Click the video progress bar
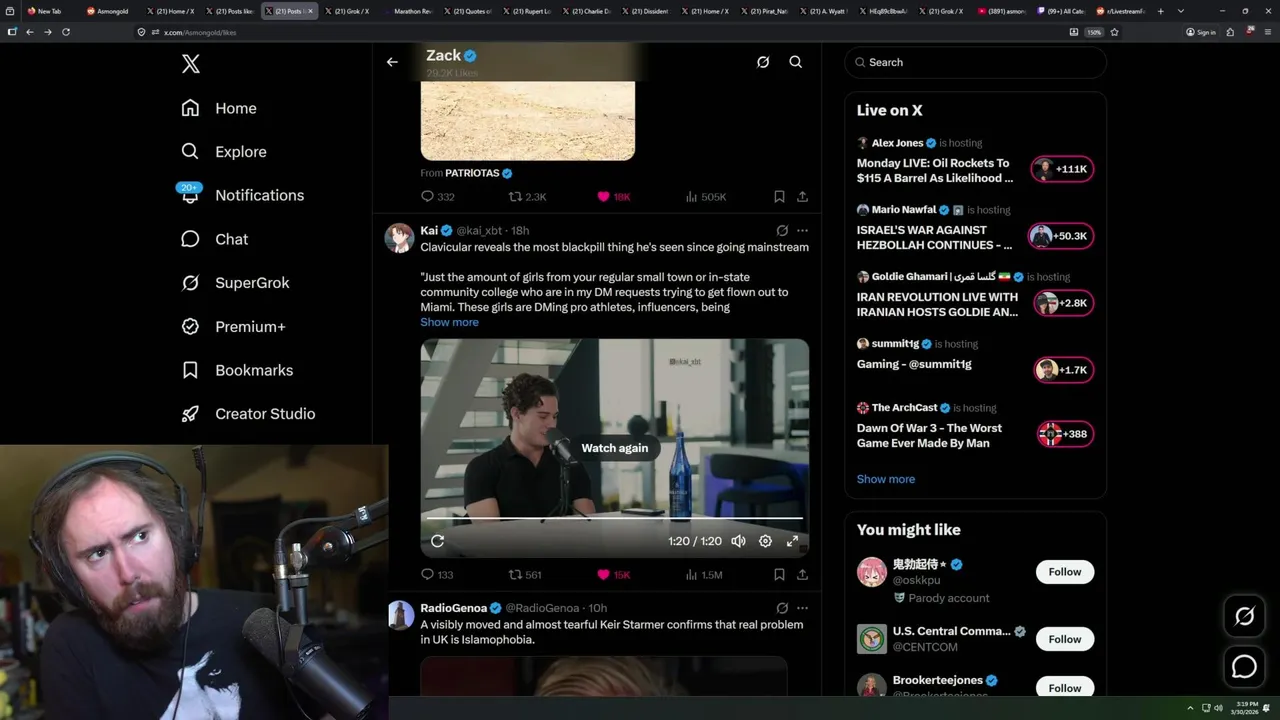 (615, 518)
